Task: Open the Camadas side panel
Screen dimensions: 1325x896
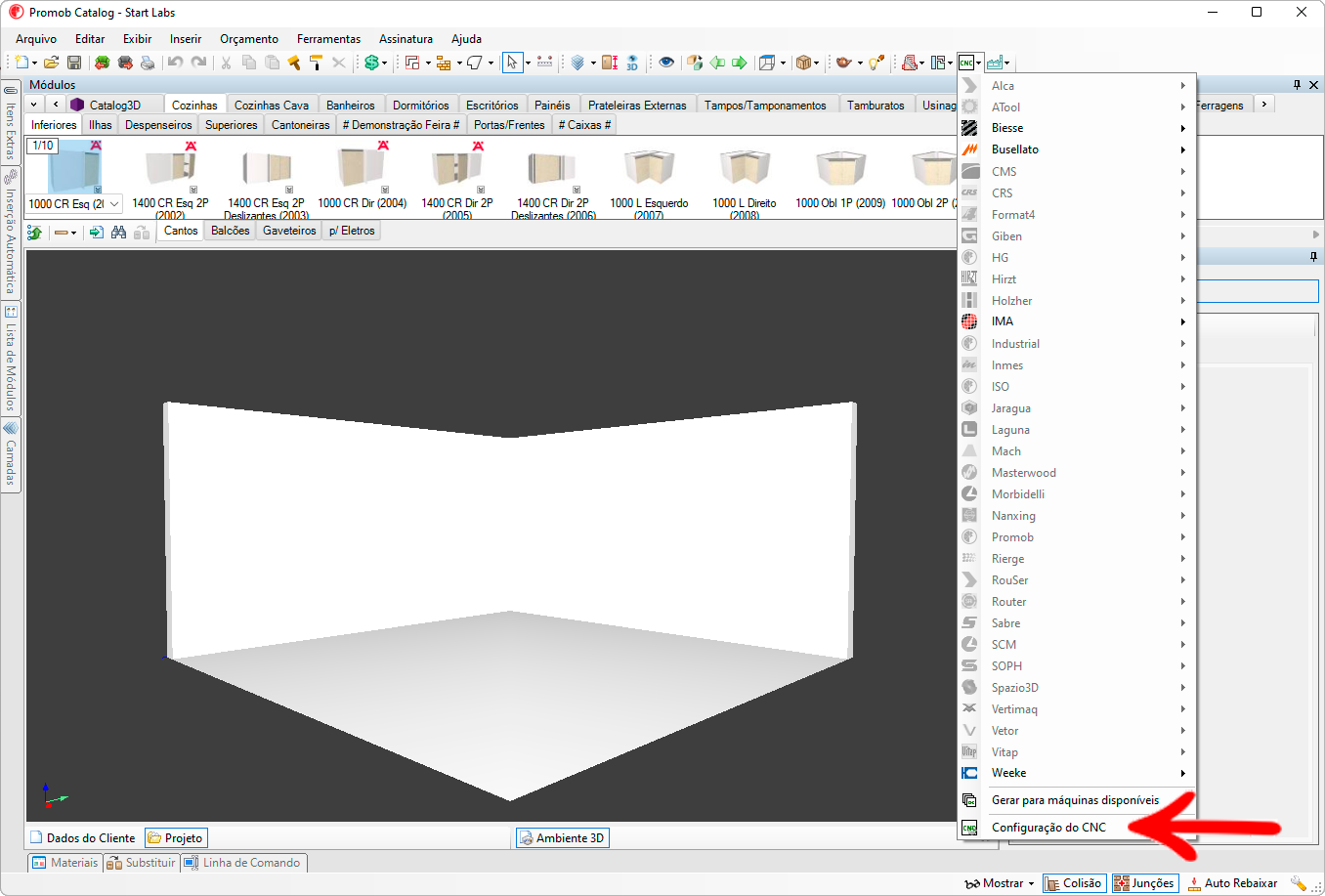Action: coord(11,455)
